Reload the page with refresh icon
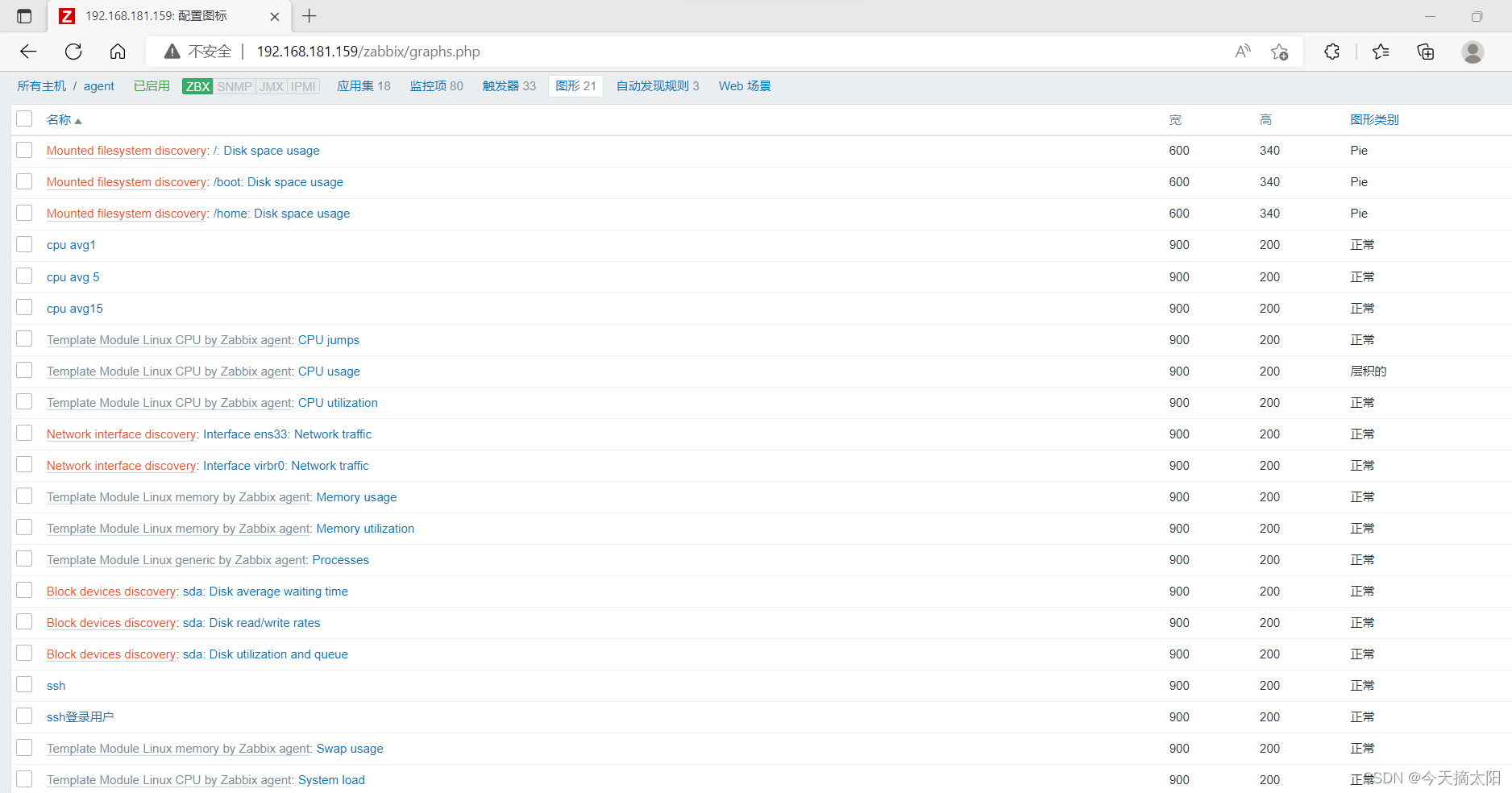 (73, 52)
